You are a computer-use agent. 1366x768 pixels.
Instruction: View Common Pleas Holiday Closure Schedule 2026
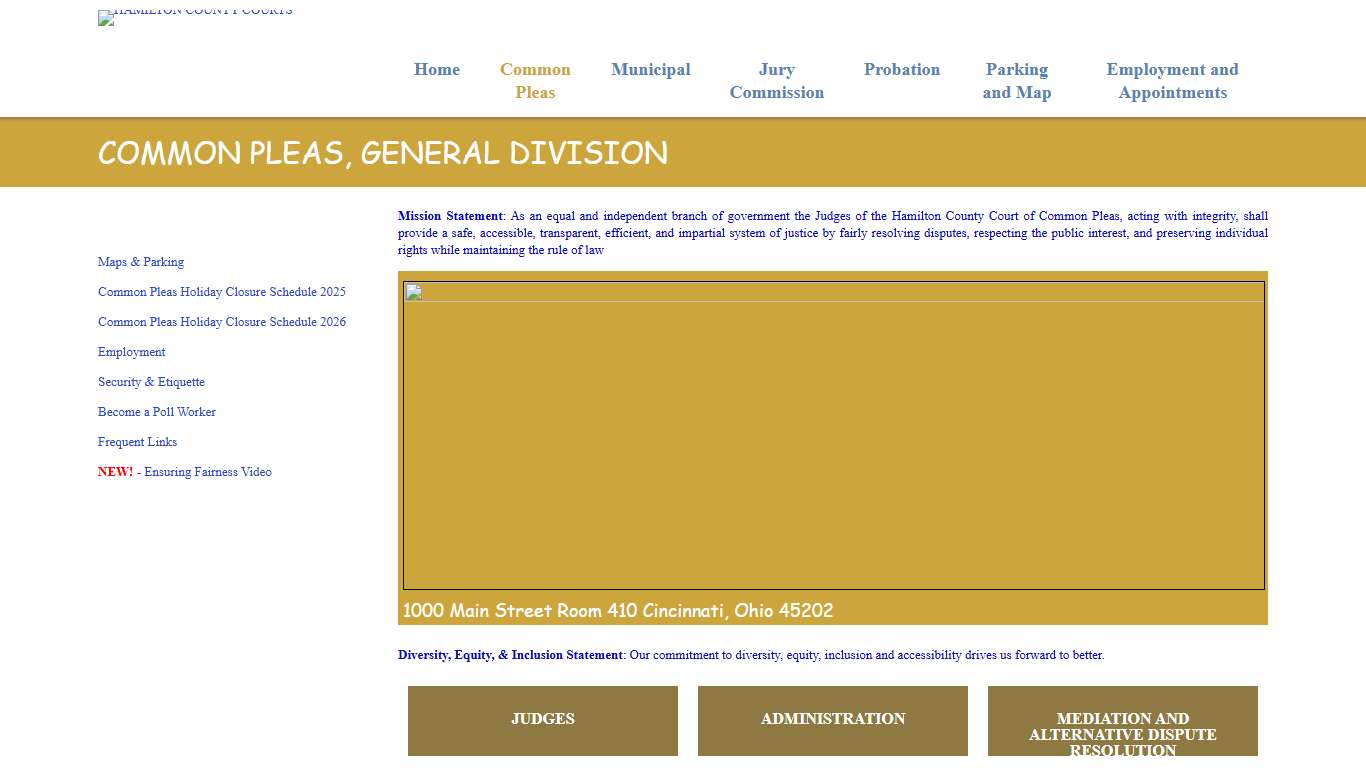pyautogui.click(x=222, y=321)
